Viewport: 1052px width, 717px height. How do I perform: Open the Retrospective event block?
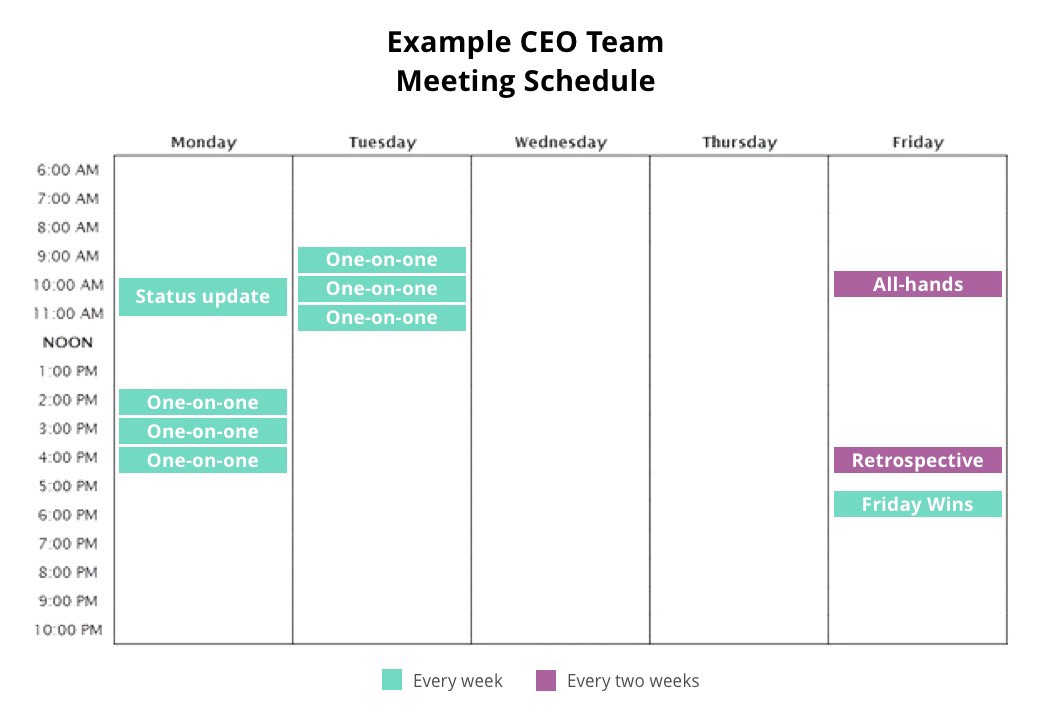pyautogui.click(x=917, y=460)
